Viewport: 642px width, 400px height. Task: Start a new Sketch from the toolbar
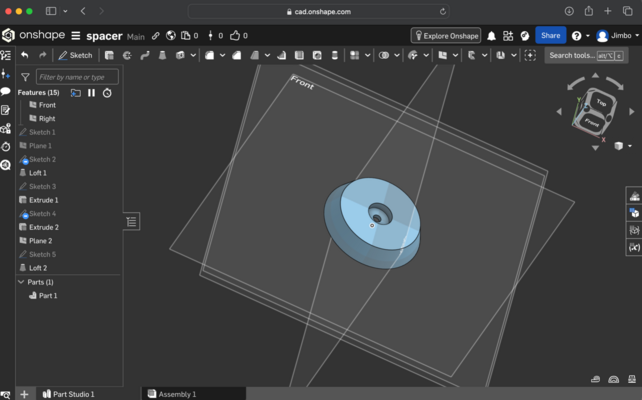point(75,55)
